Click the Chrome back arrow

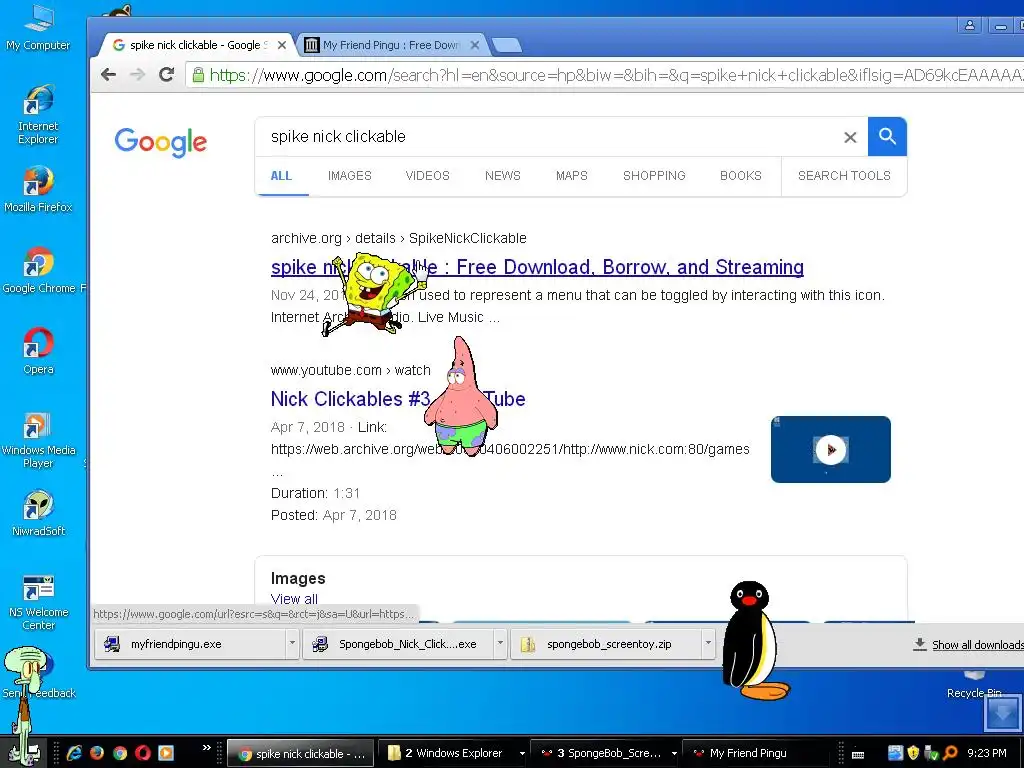pyautogui.click(x=108, y=74)
